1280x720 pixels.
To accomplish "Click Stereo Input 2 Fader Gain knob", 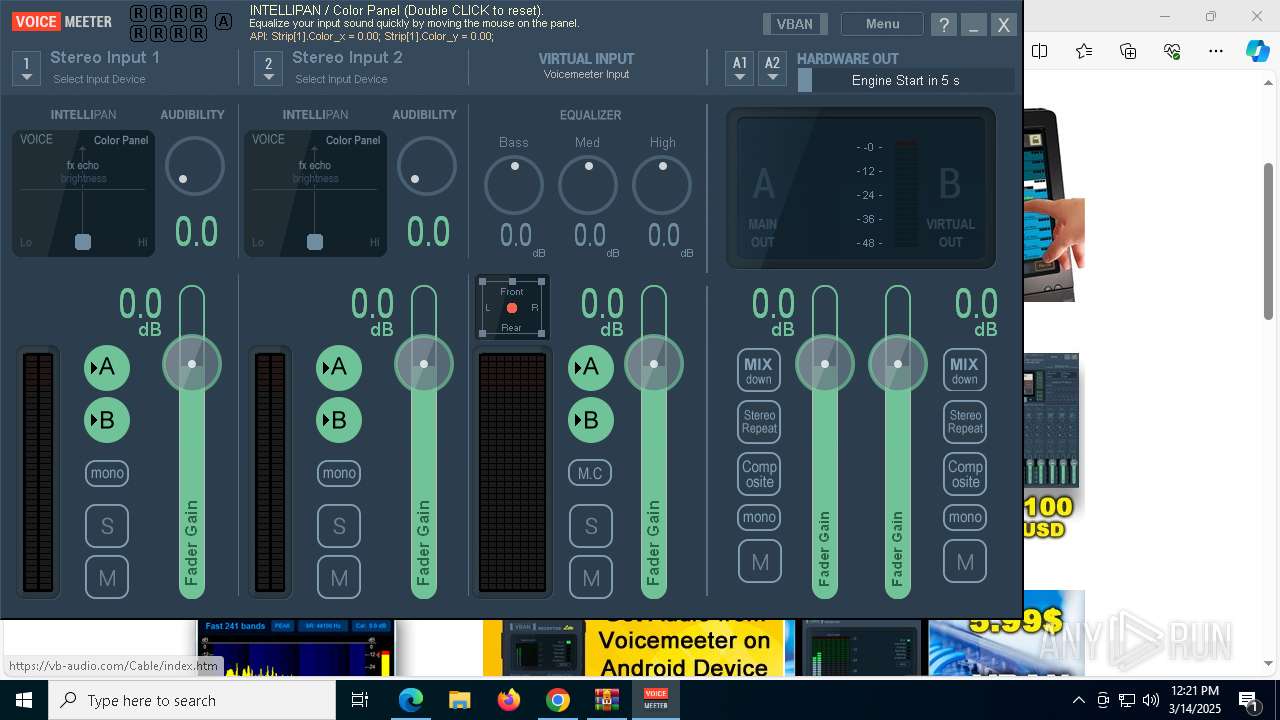I will (424, 364).
